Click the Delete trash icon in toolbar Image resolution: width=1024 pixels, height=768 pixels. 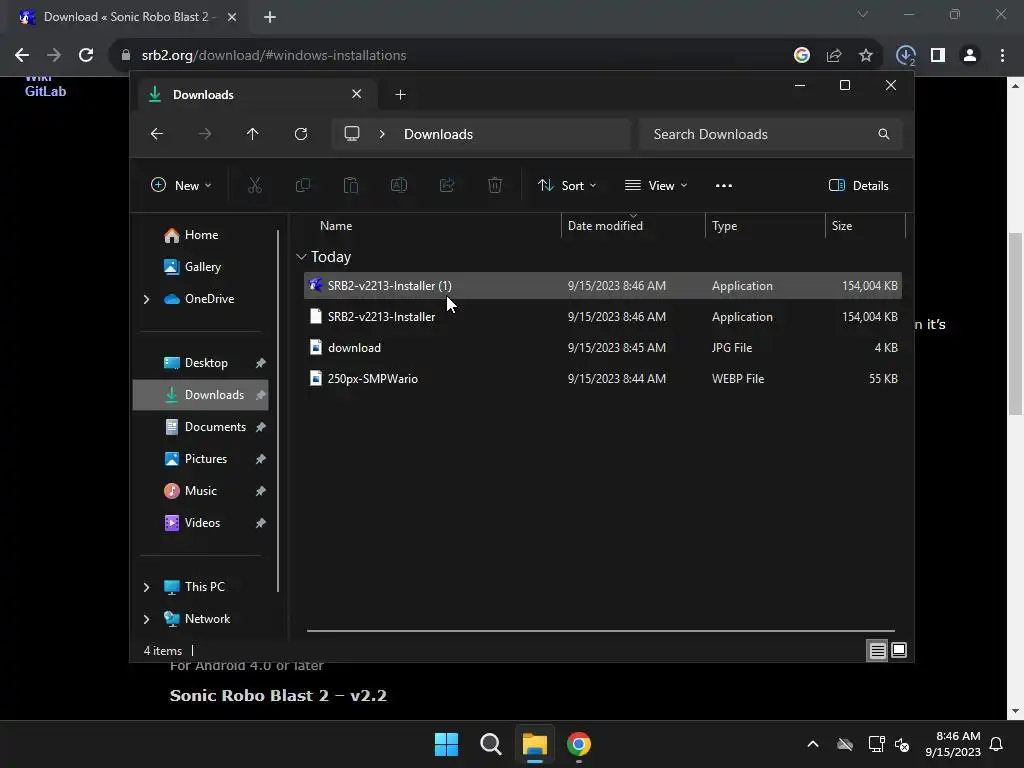[x=495, y=185]
